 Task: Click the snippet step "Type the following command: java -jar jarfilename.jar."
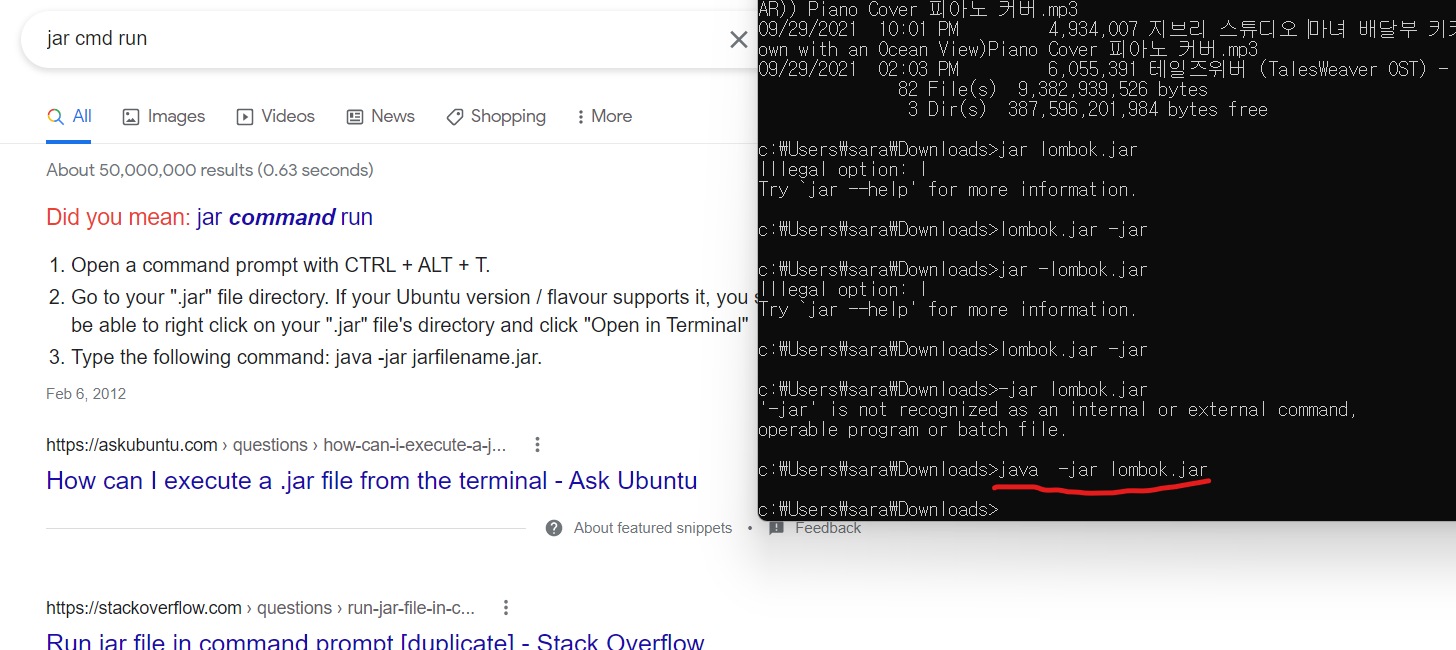[306, 357]
